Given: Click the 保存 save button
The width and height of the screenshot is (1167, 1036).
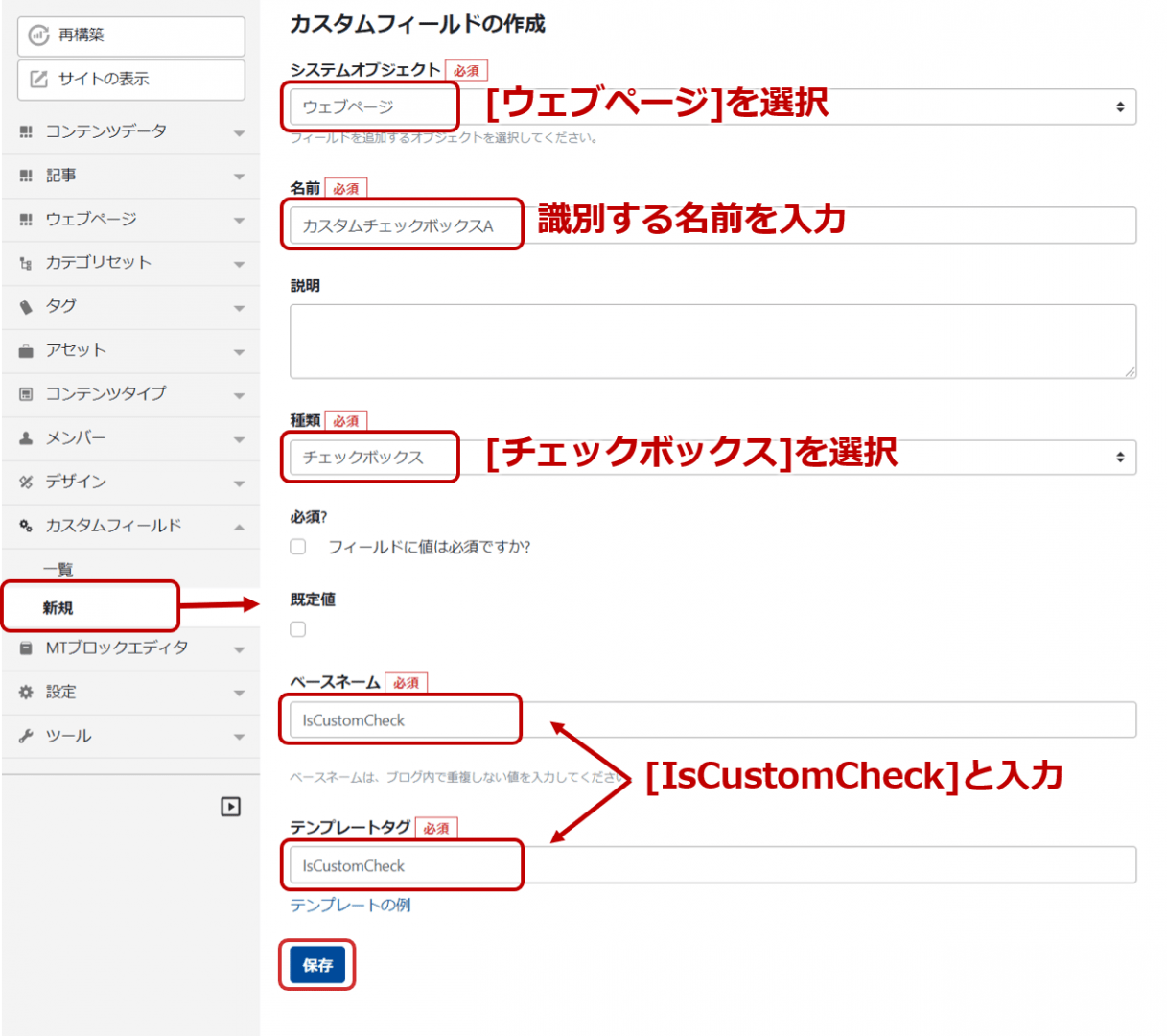Looking at the screenshot, I should point(317,965).
